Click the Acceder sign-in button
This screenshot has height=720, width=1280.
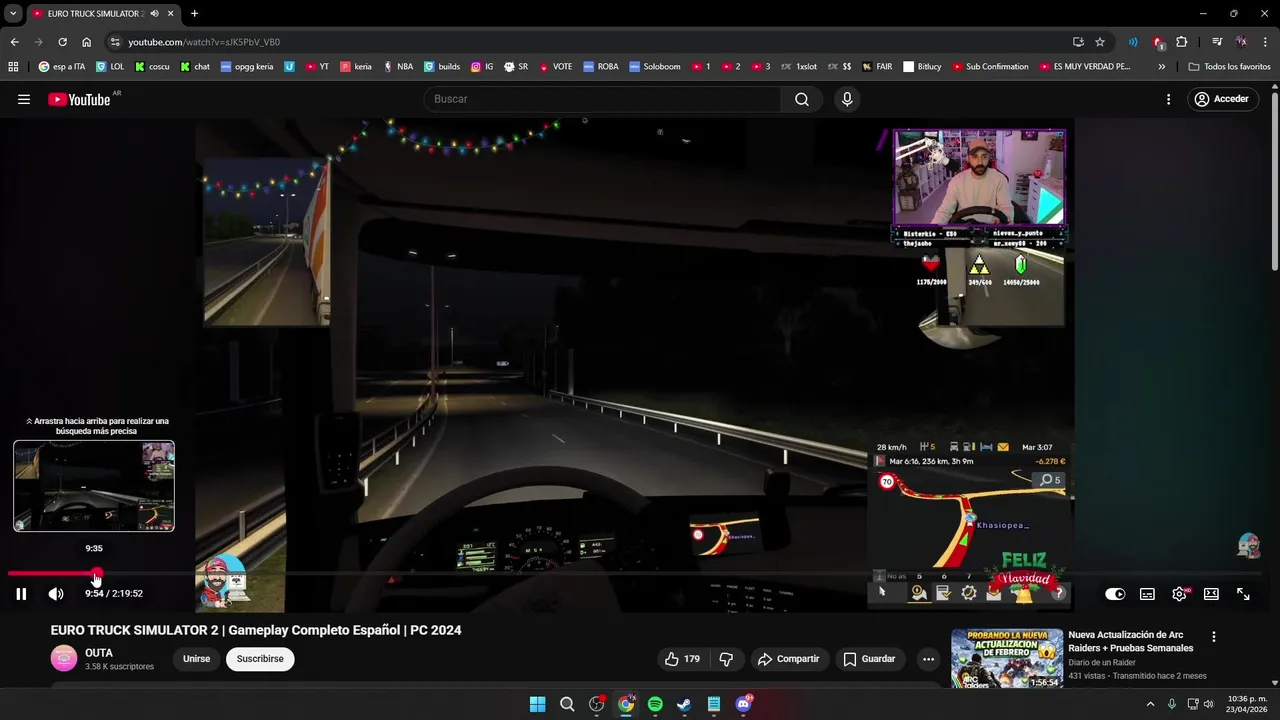(x=1221, y=99)
